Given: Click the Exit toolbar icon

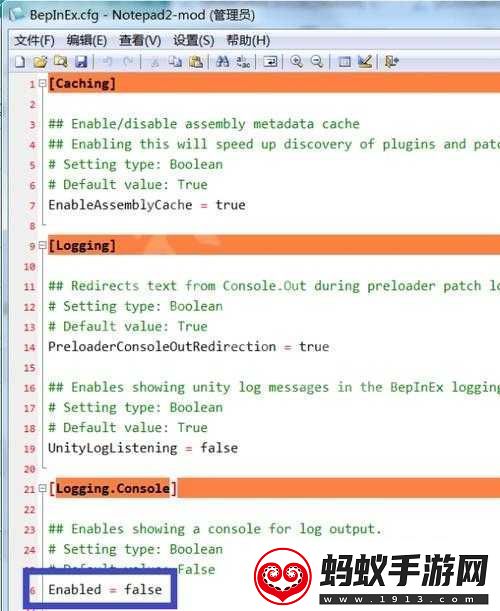Looking at the screenshot, I should click(x=391, y=62).
